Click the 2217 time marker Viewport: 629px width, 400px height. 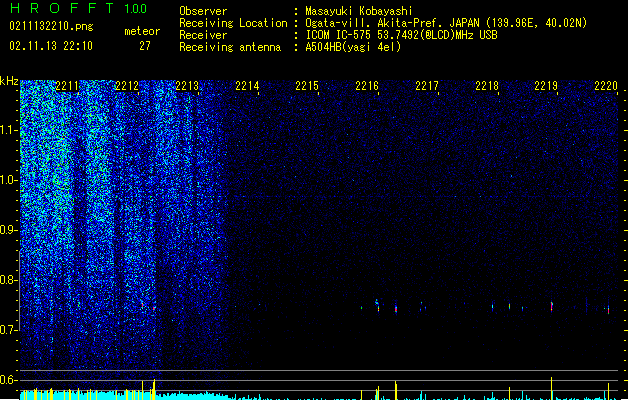pyautogui.click(x=427, y=86)
